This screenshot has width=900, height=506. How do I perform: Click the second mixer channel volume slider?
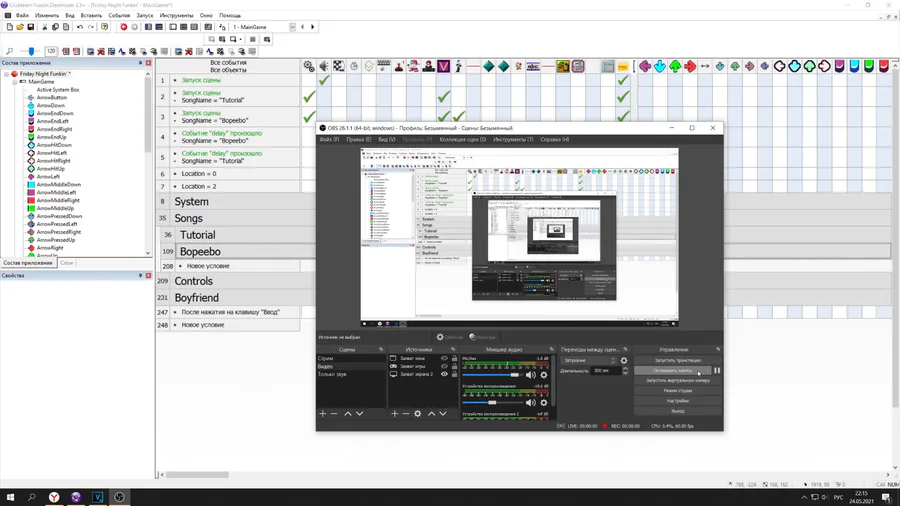point(491,403)
